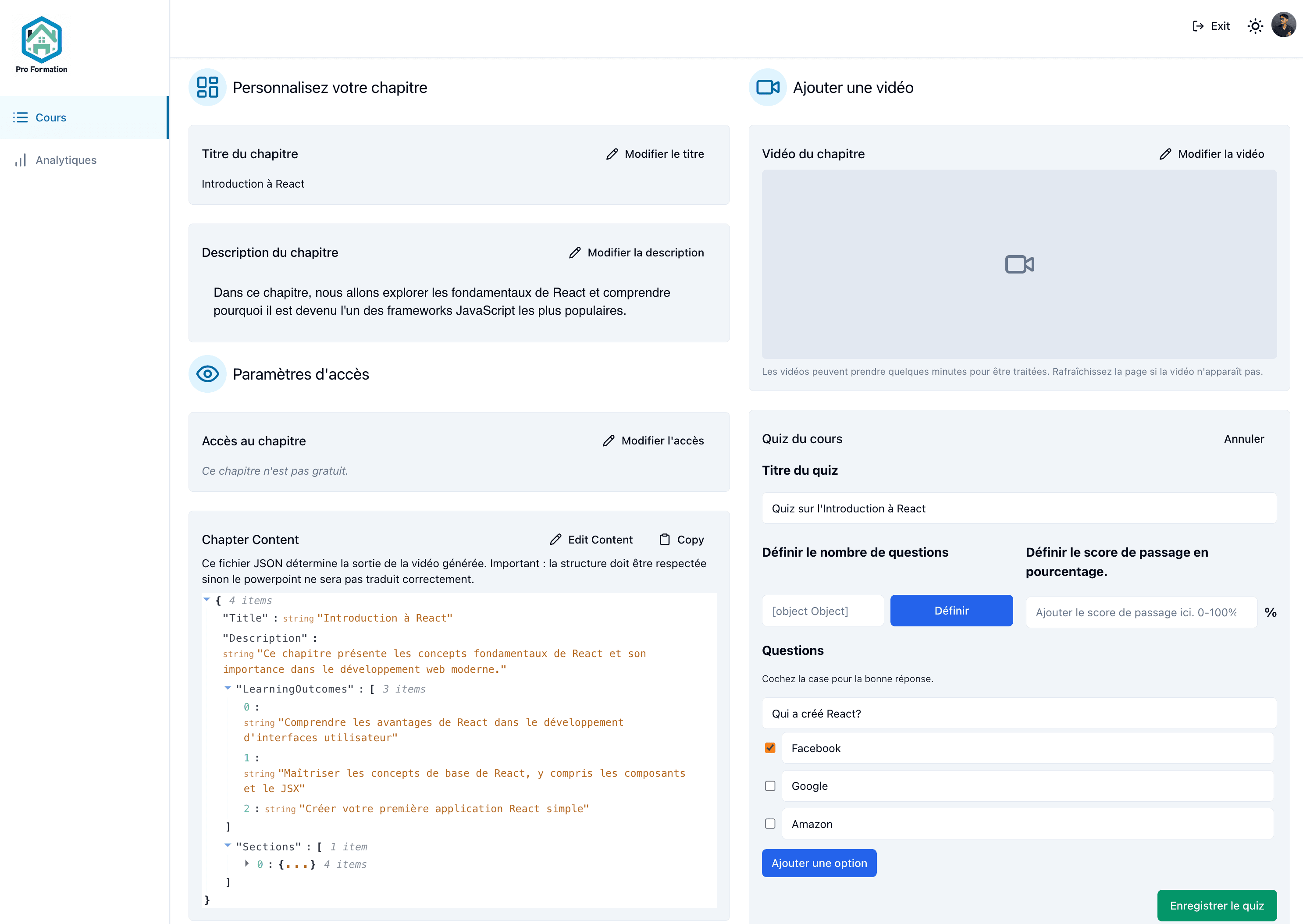The width and height of the screenshot is (1303, 924).
Task: Click the Ajouter une option button
Action: click(819, 863)
